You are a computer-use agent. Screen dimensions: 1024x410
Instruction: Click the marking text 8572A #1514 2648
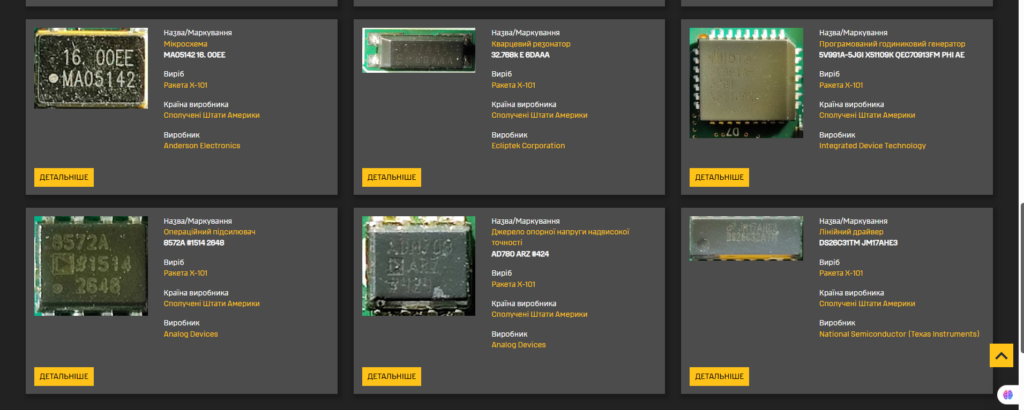194,243
